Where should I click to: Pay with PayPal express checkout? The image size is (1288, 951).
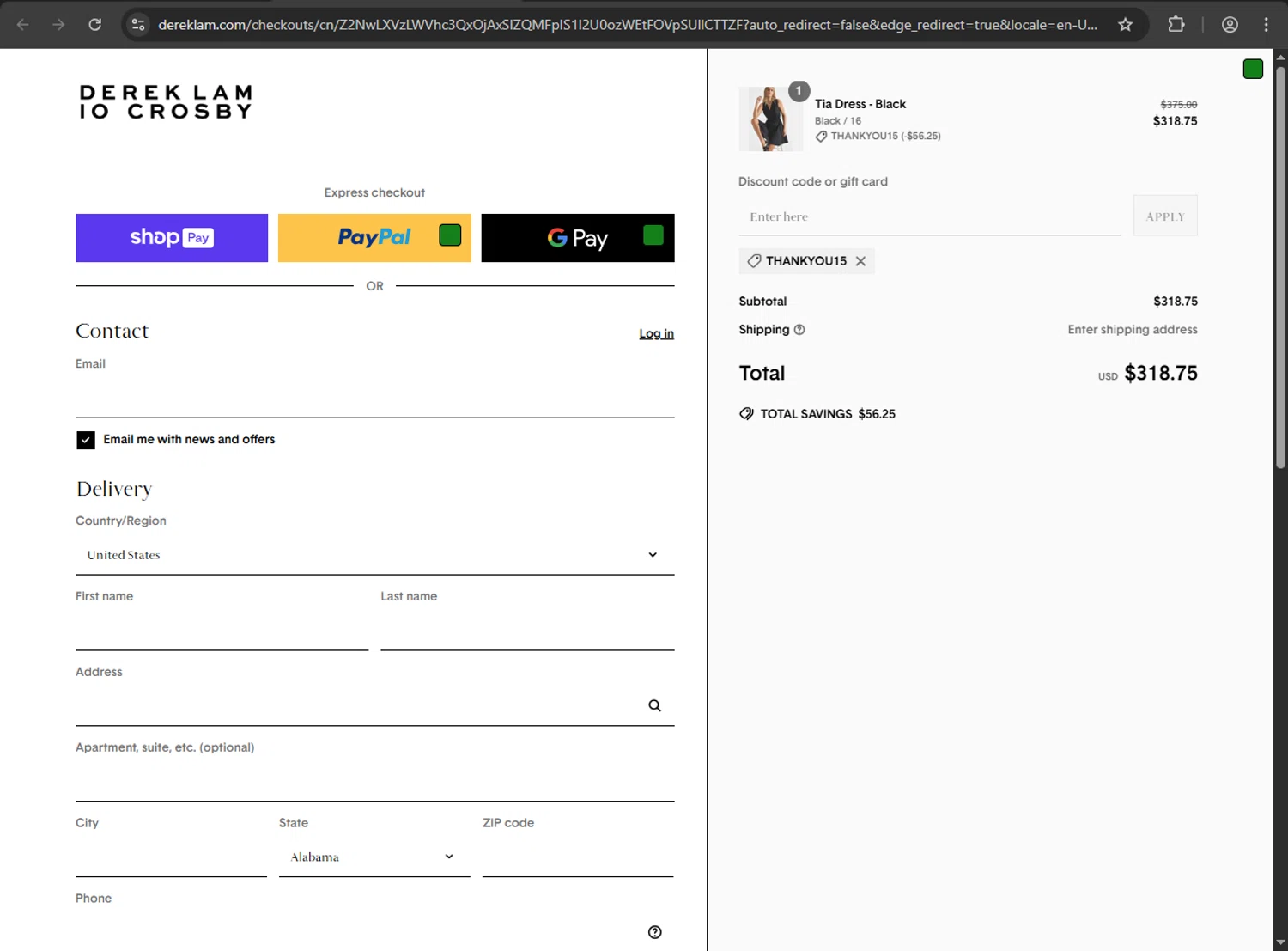click(x=374, y=238)
